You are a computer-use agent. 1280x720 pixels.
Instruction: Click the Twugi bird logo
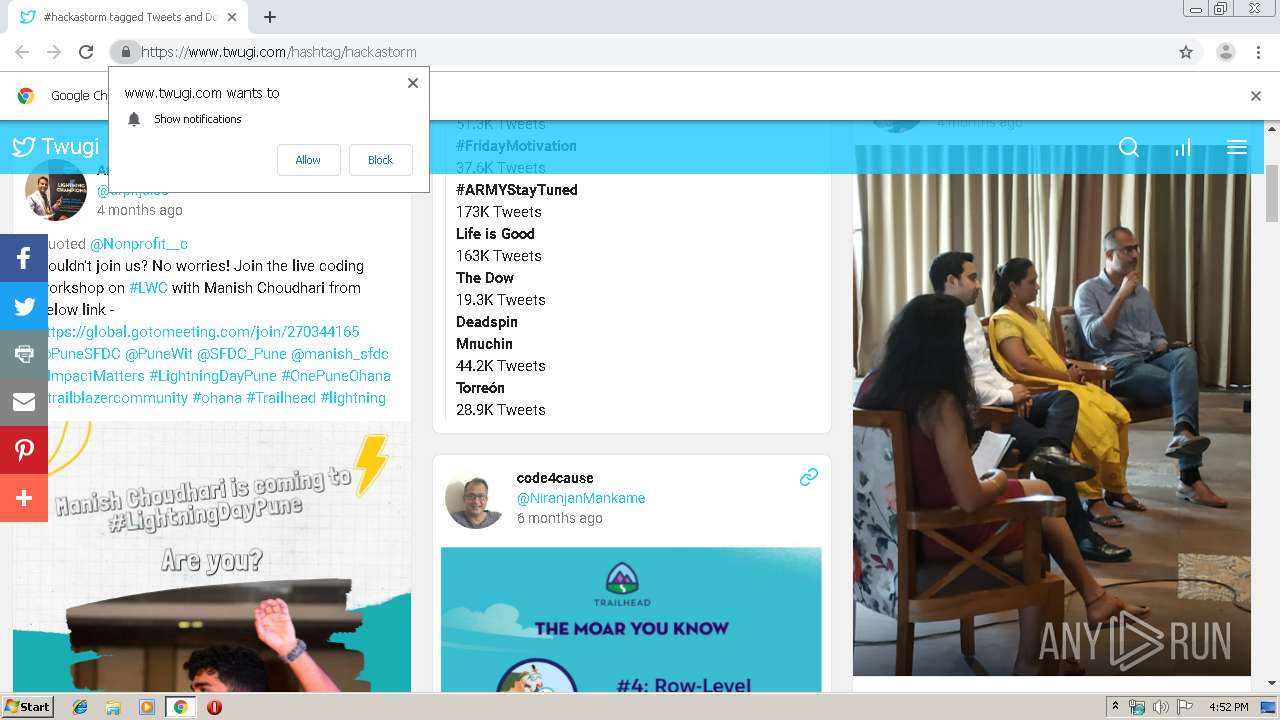click(24, 147)
